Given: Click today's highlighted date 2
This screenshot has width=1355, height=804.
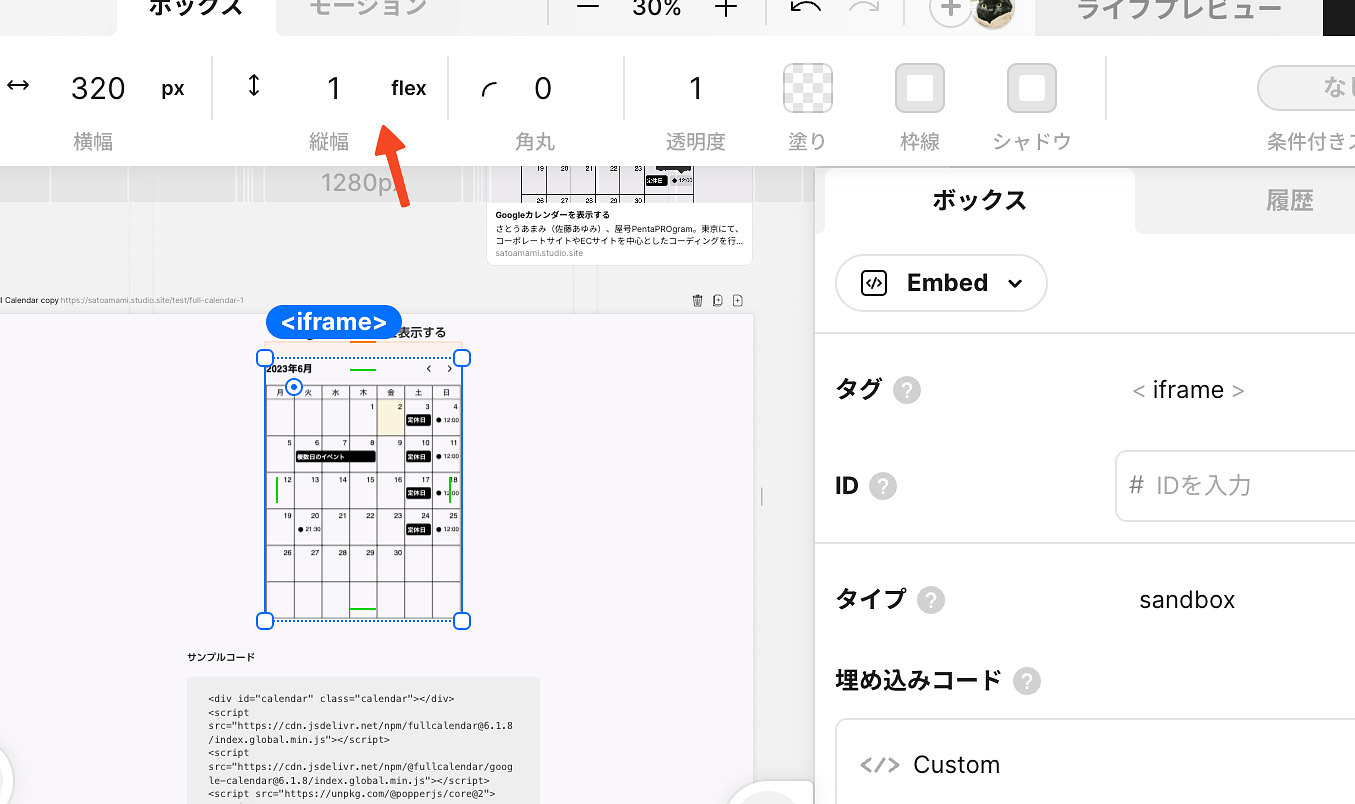Looking at the screenshot, I should click(x=391, y=417).
